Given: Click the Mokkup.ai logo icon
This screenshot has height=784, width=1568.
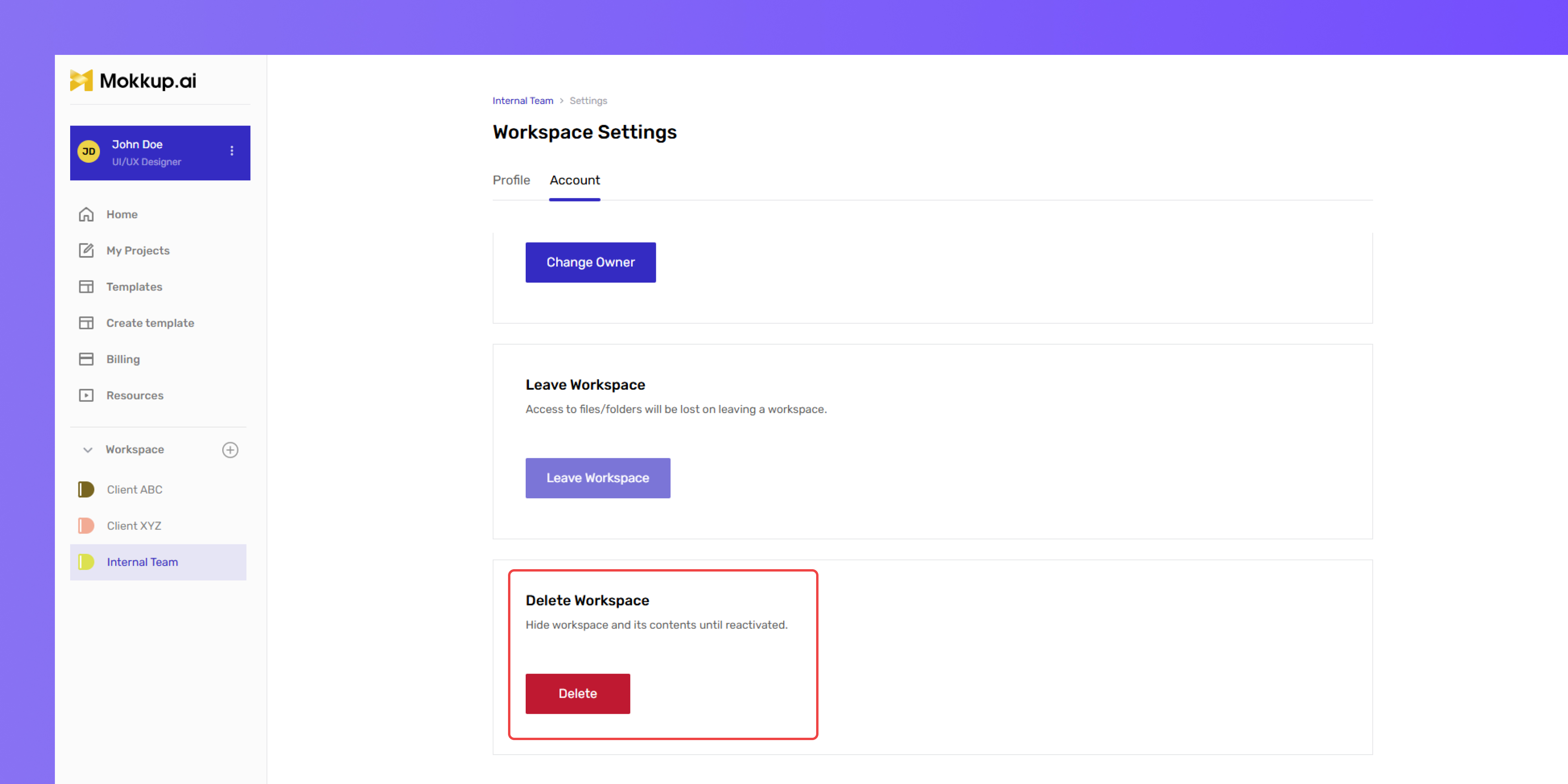Looking at the screenshot, I should 81,80.
